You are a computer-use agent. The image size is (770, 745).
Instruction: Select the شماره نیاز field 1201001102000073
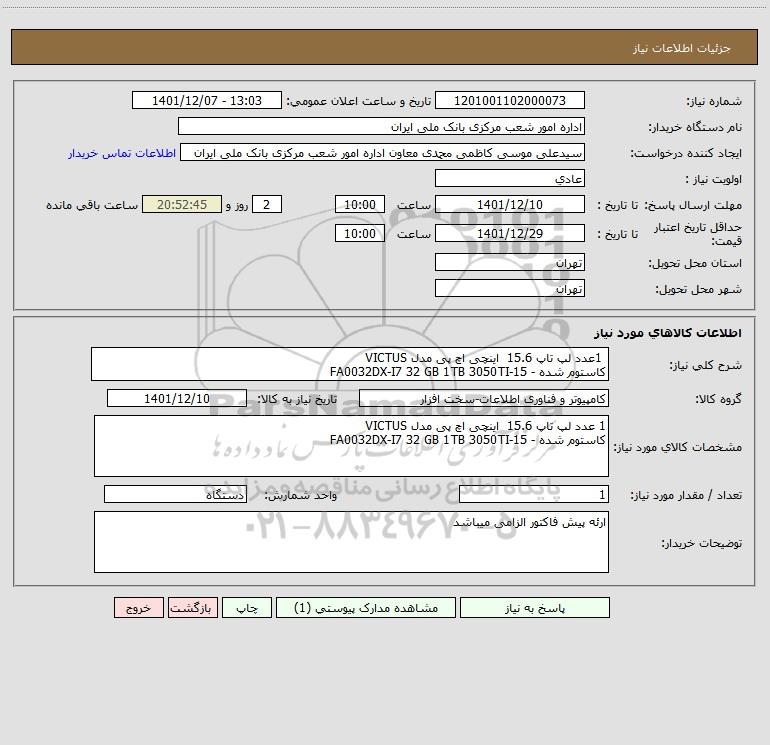(x=510, y=100)
